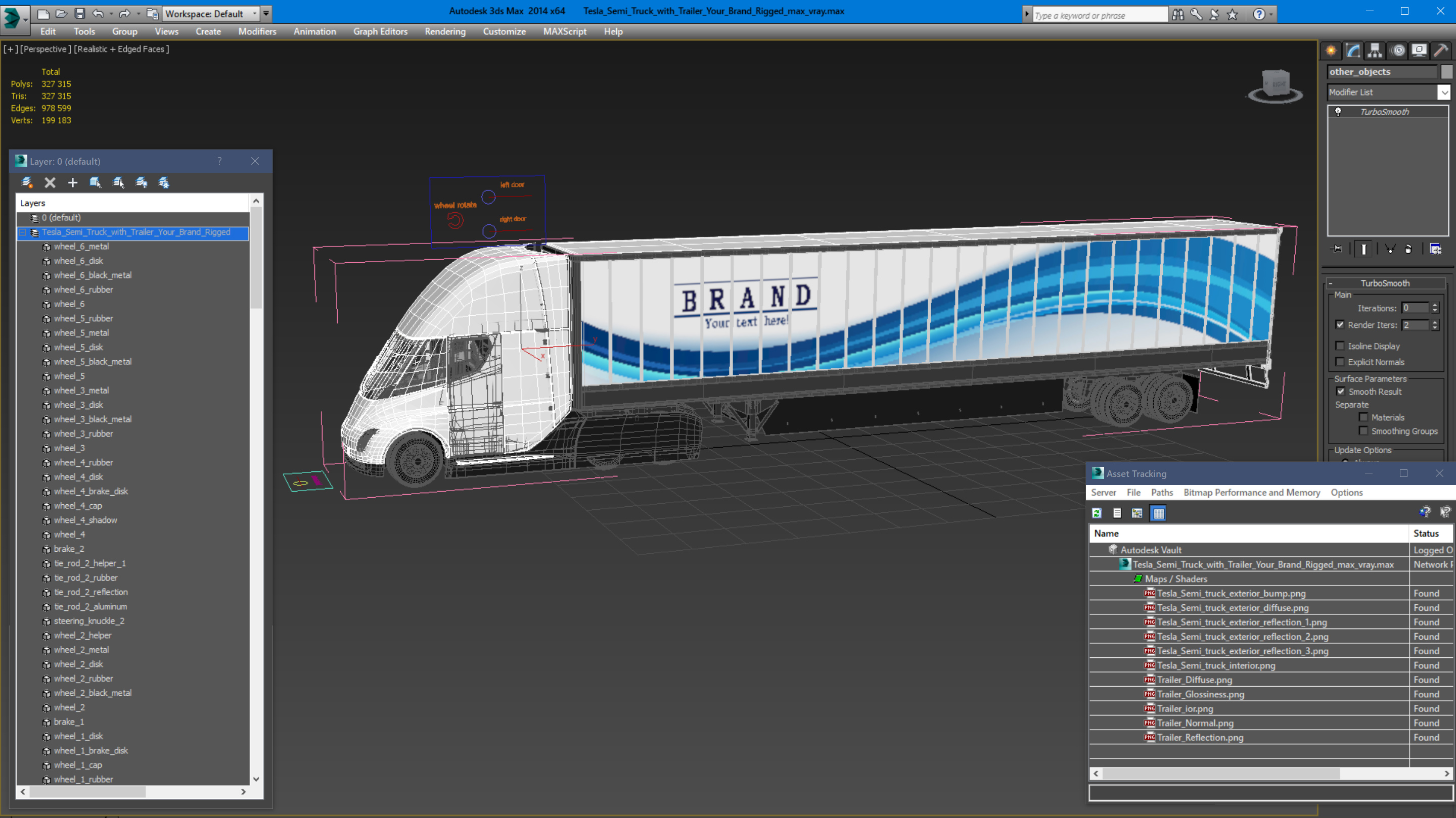
Task: Open the MAXScript menu
Action: 565,32
